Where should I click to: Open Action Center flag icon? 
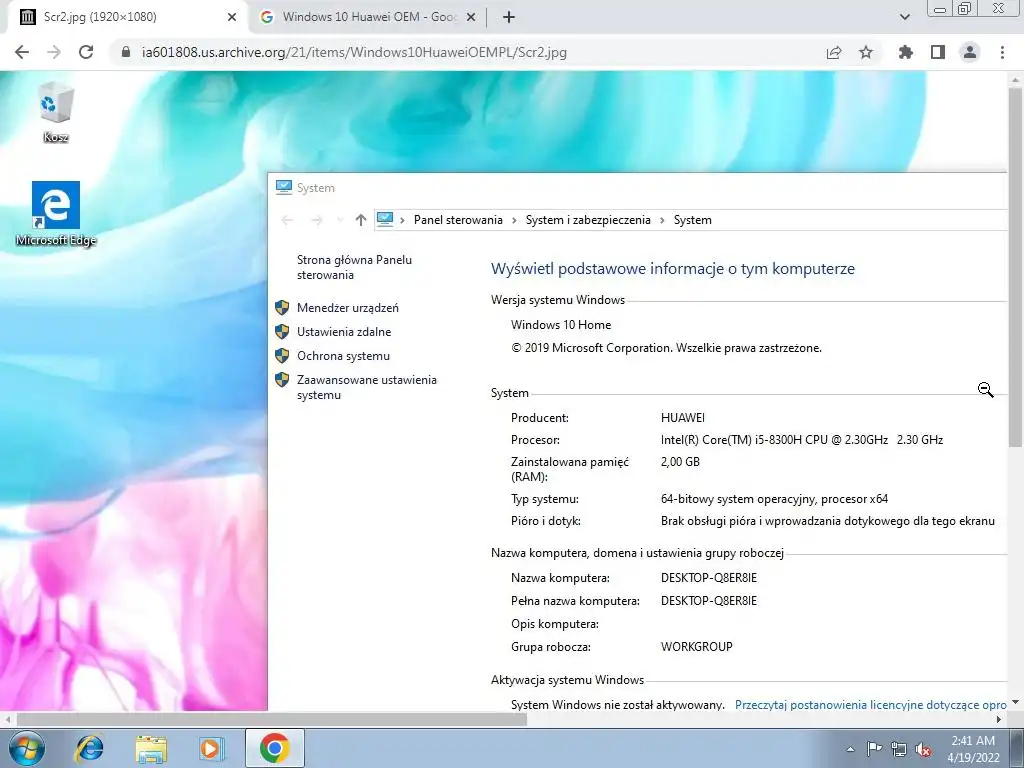coord(874,749)
